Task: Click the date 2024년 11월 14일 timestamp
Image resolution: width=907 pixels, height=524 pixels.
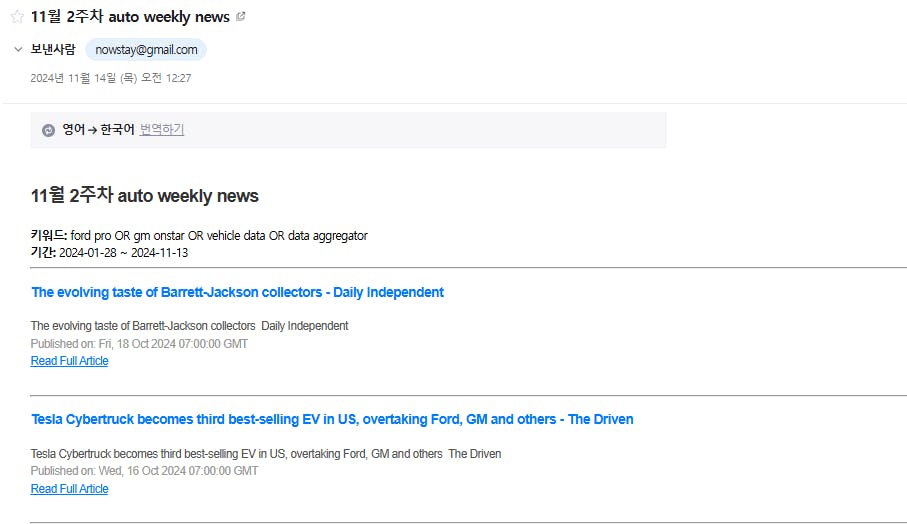Action: pyautogui.click(x=110, y=78)
